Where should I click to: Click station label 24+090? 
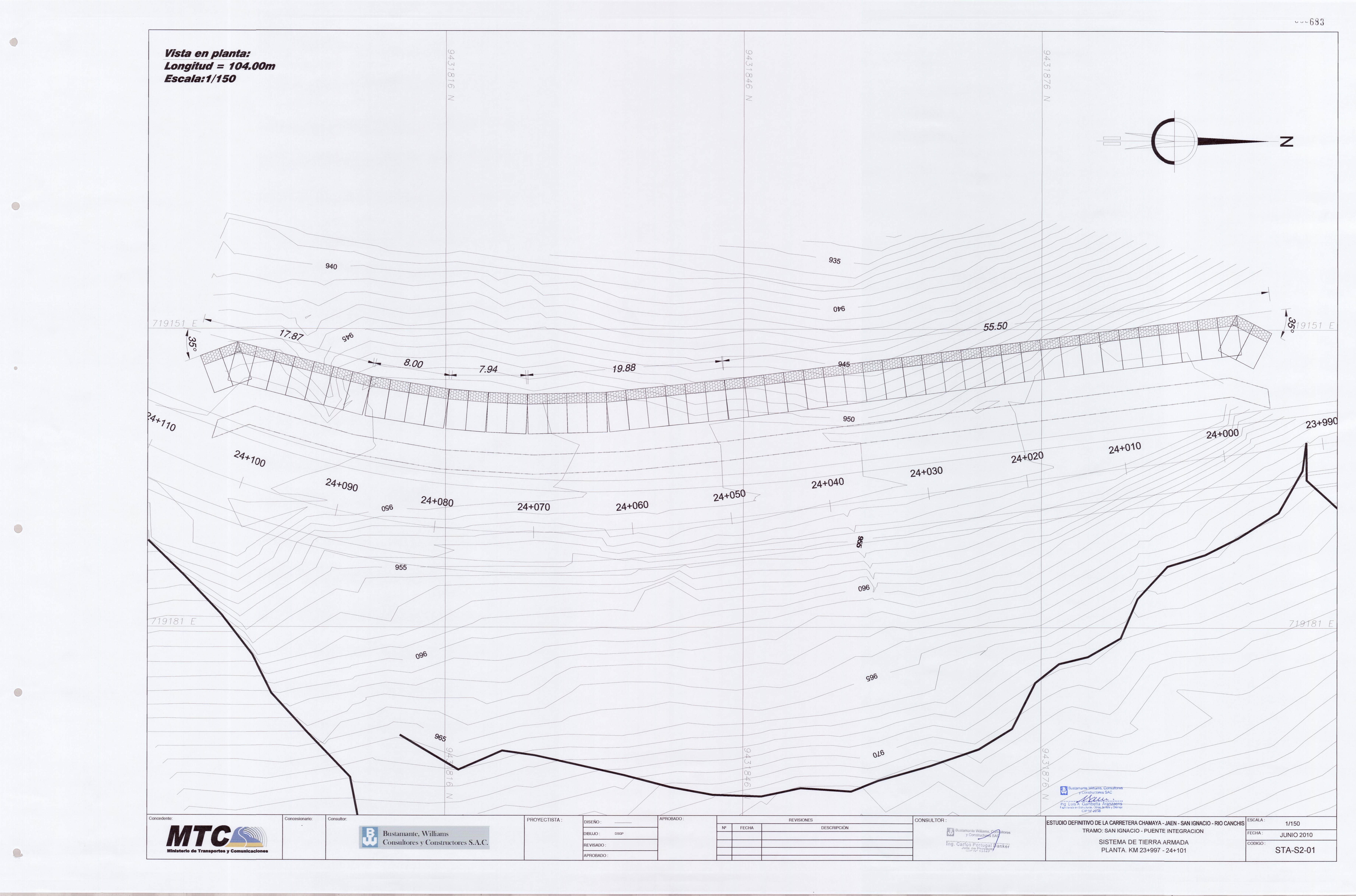click(x=342, y=485)
